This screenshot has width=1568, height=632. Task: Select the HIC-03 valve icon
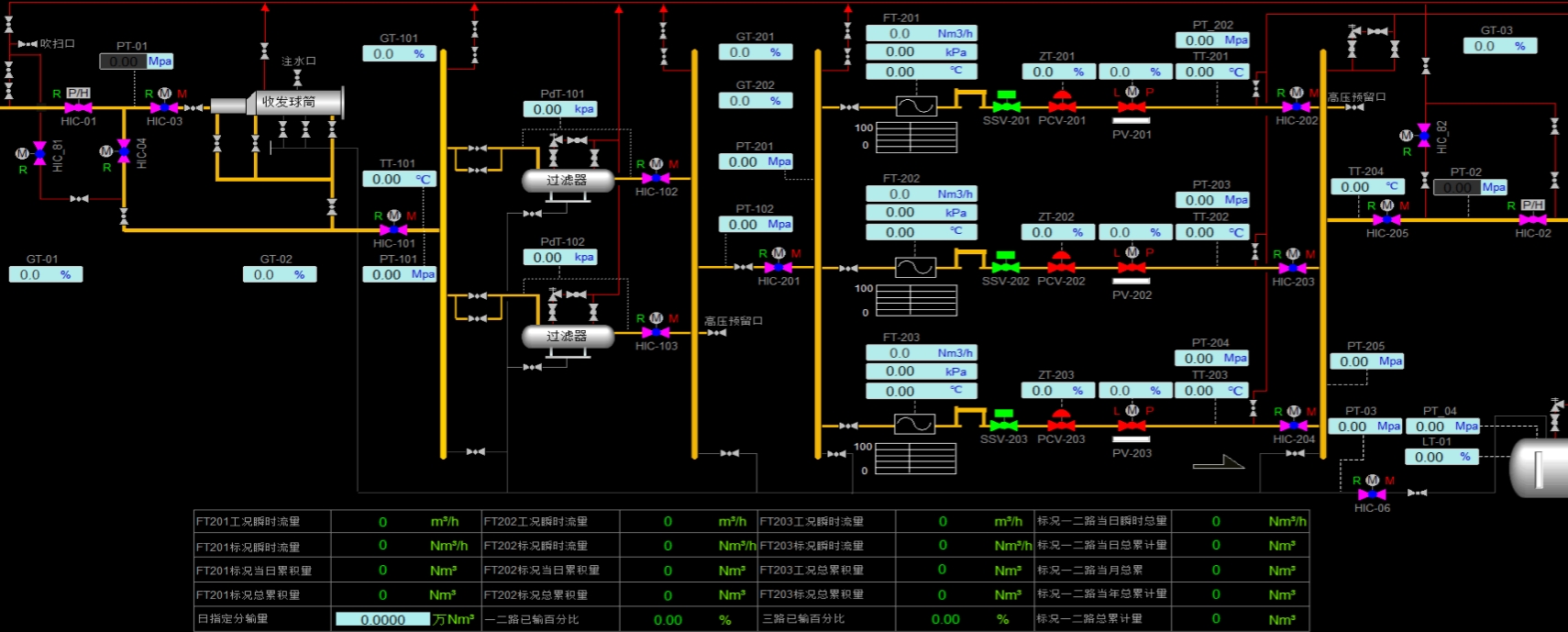coord(164,107)
